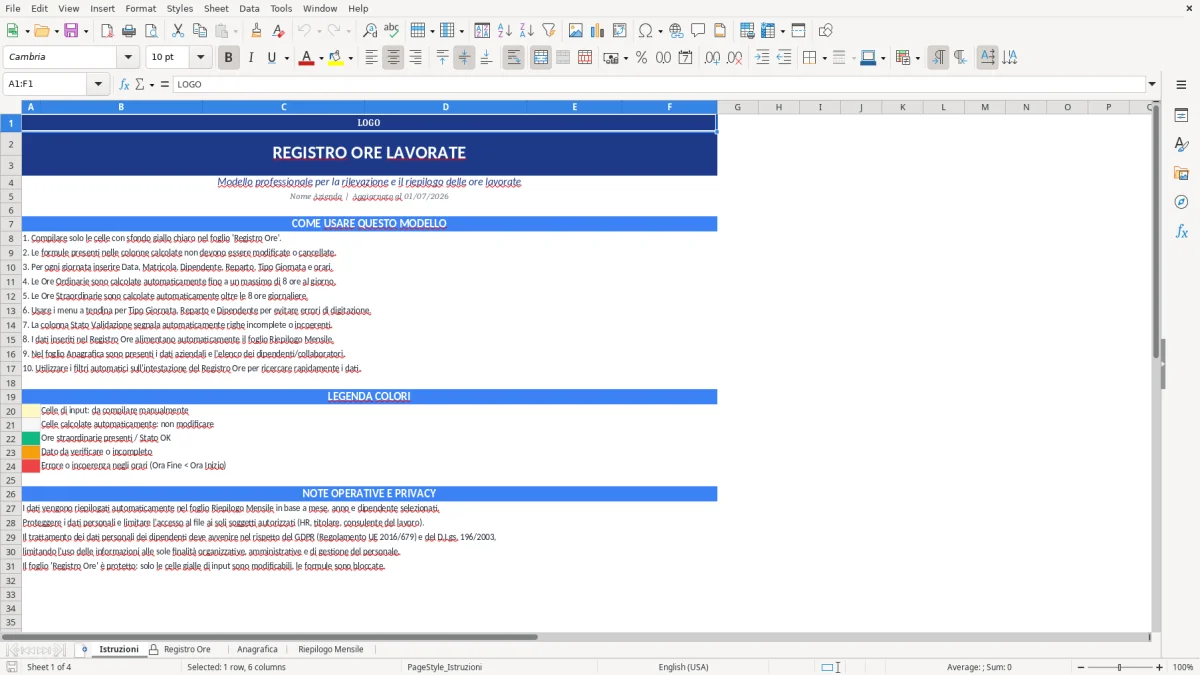Toggle Wrap Text
The width and height of the screenshot is (1200, 675).
tap(514, 58)
